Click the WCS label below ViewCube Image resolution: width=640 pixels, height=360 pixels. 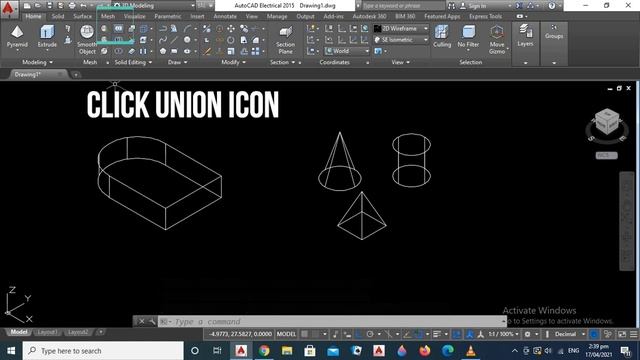(607, 156)
